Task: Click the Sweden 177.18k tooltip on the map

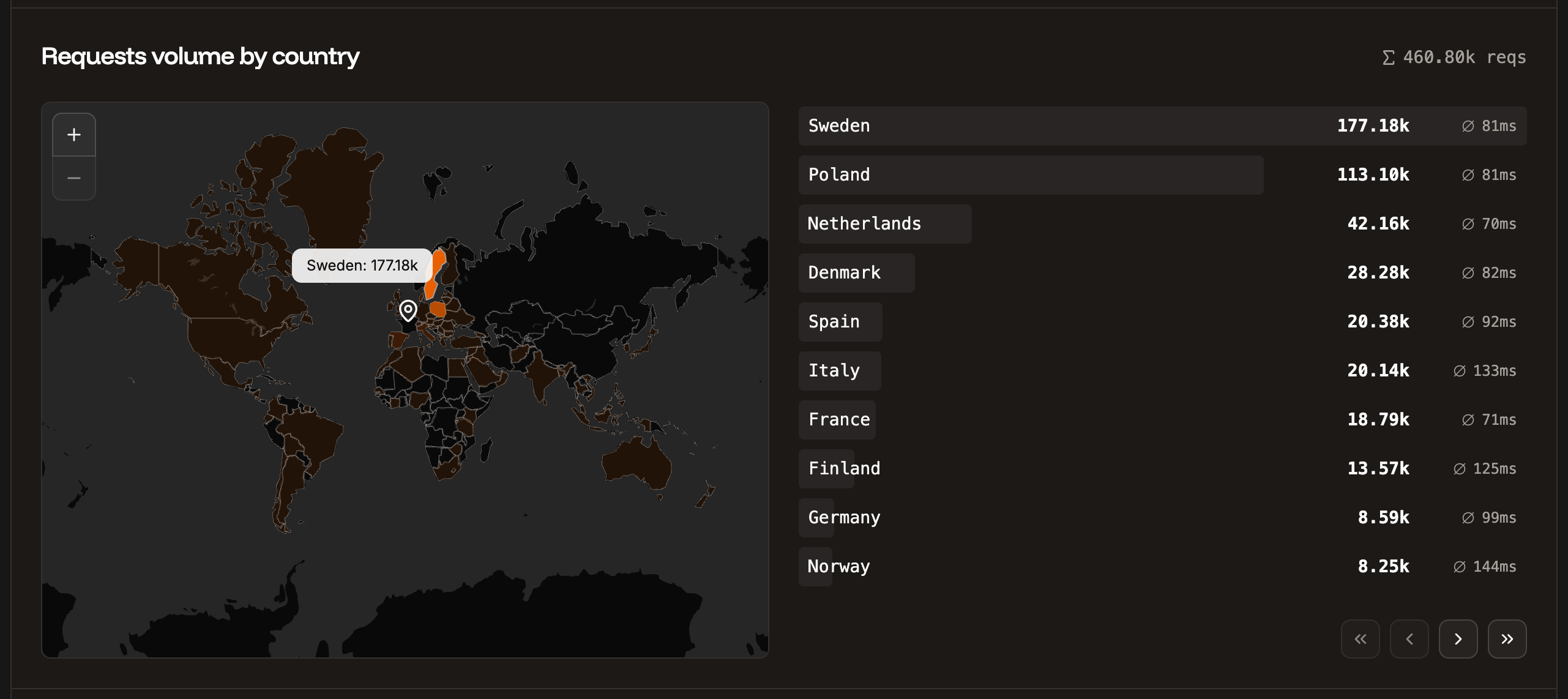Action: [x=362, y=265]
